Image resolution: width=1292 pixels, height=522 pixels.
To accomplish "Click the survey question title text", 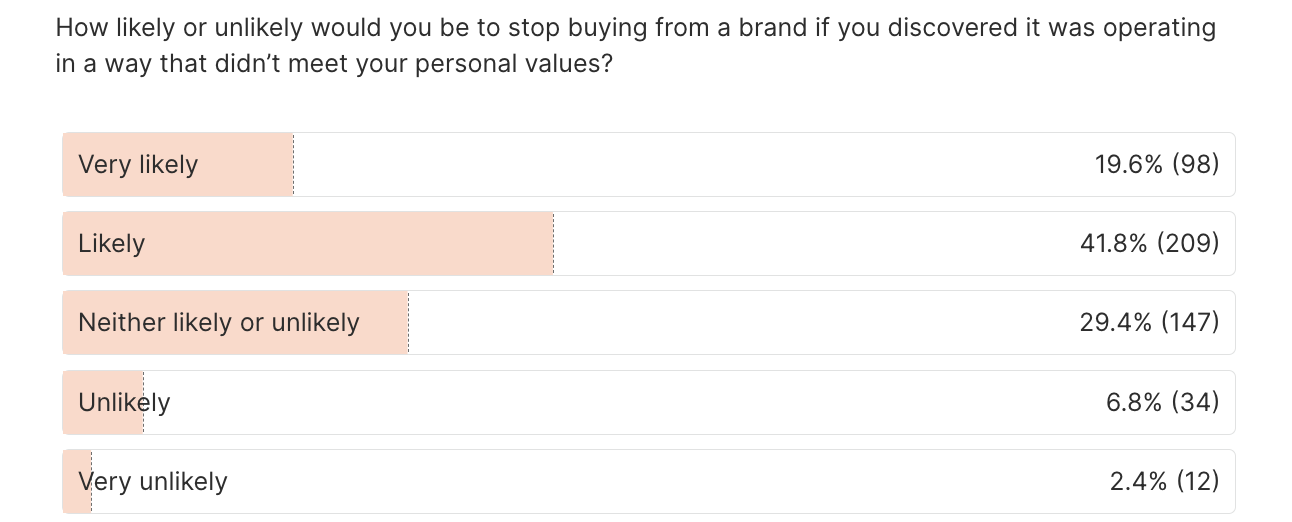I will (x=636, y=46).
